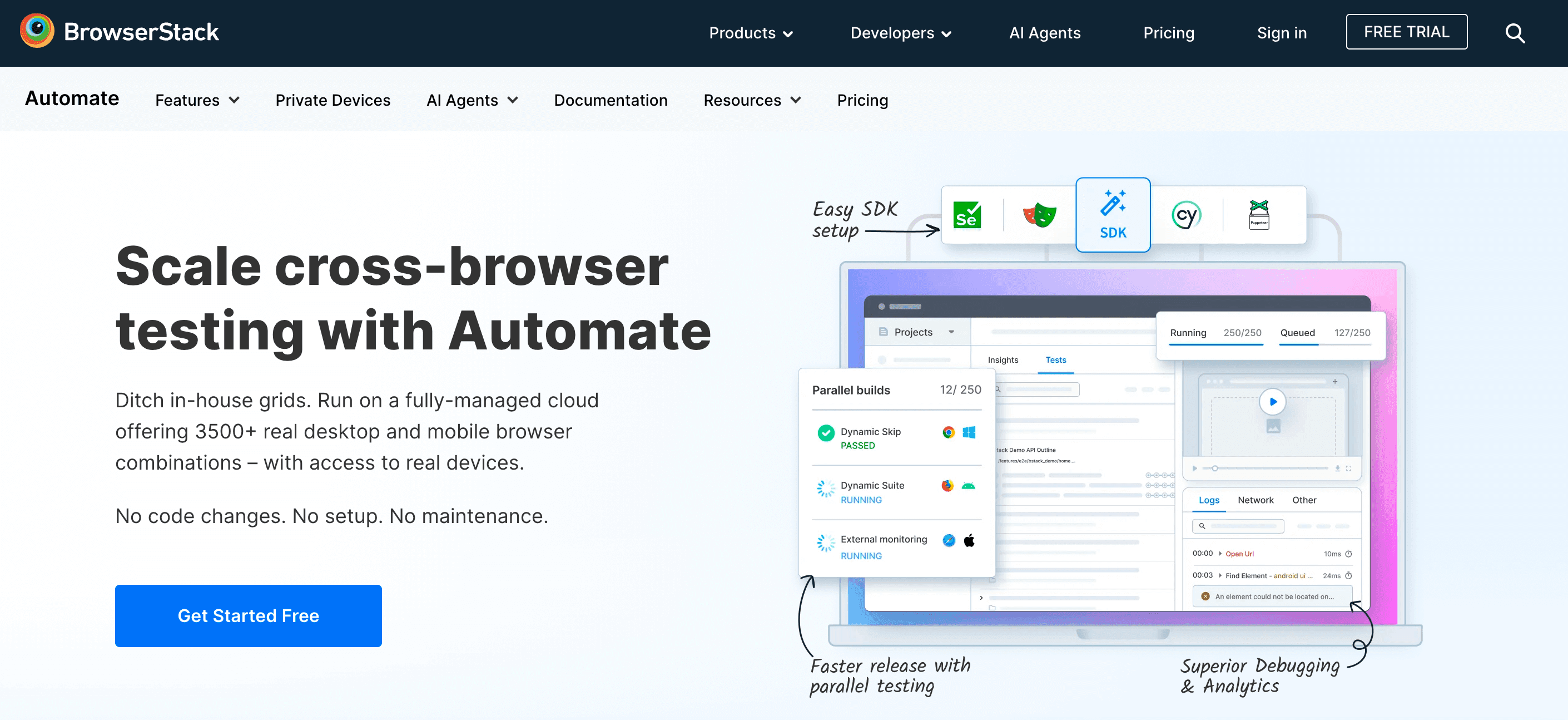Expand the sub-navigation AI Agents menu

coord(472,100)
